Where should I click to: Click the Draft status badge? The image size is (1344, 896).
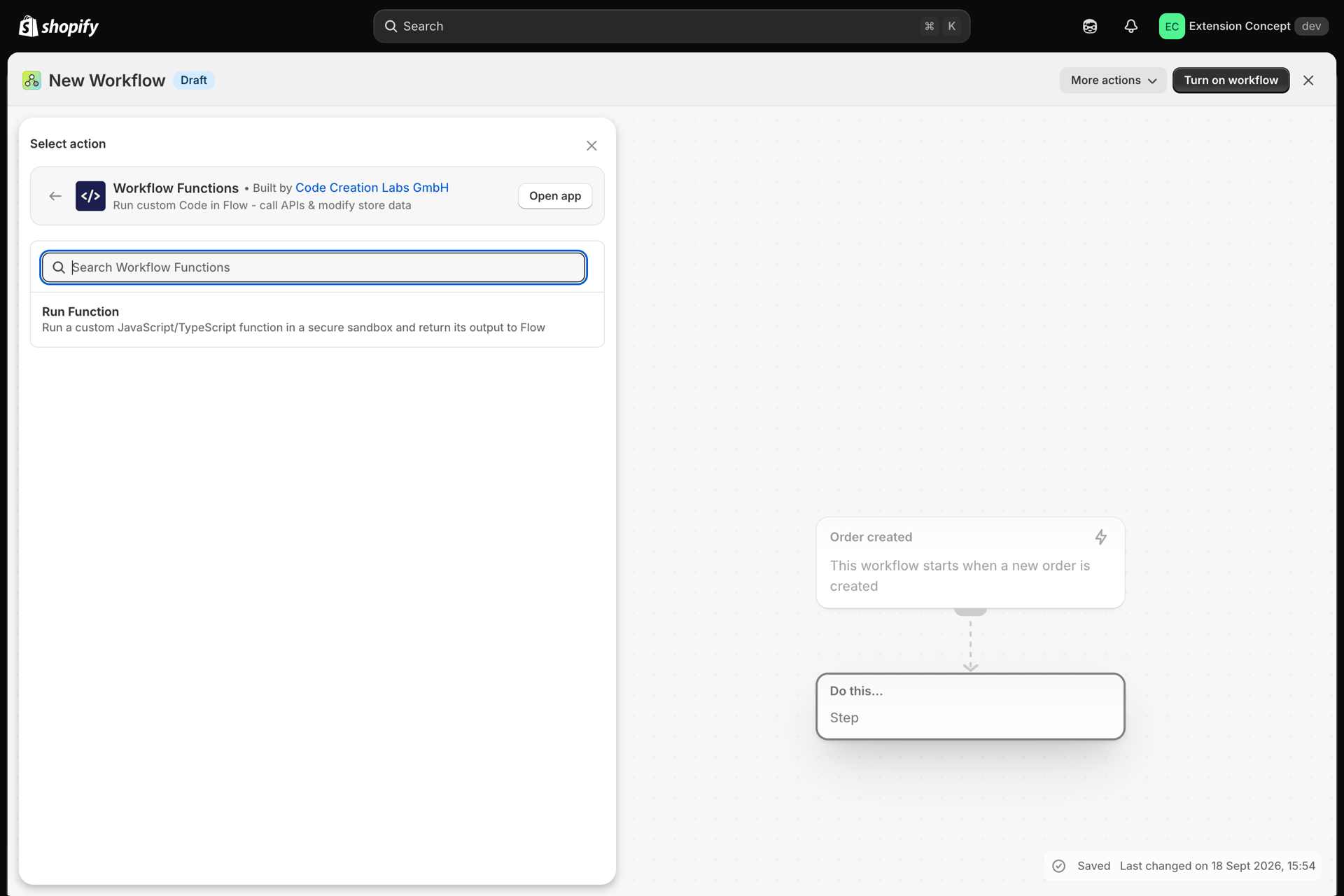pos(194,80)
